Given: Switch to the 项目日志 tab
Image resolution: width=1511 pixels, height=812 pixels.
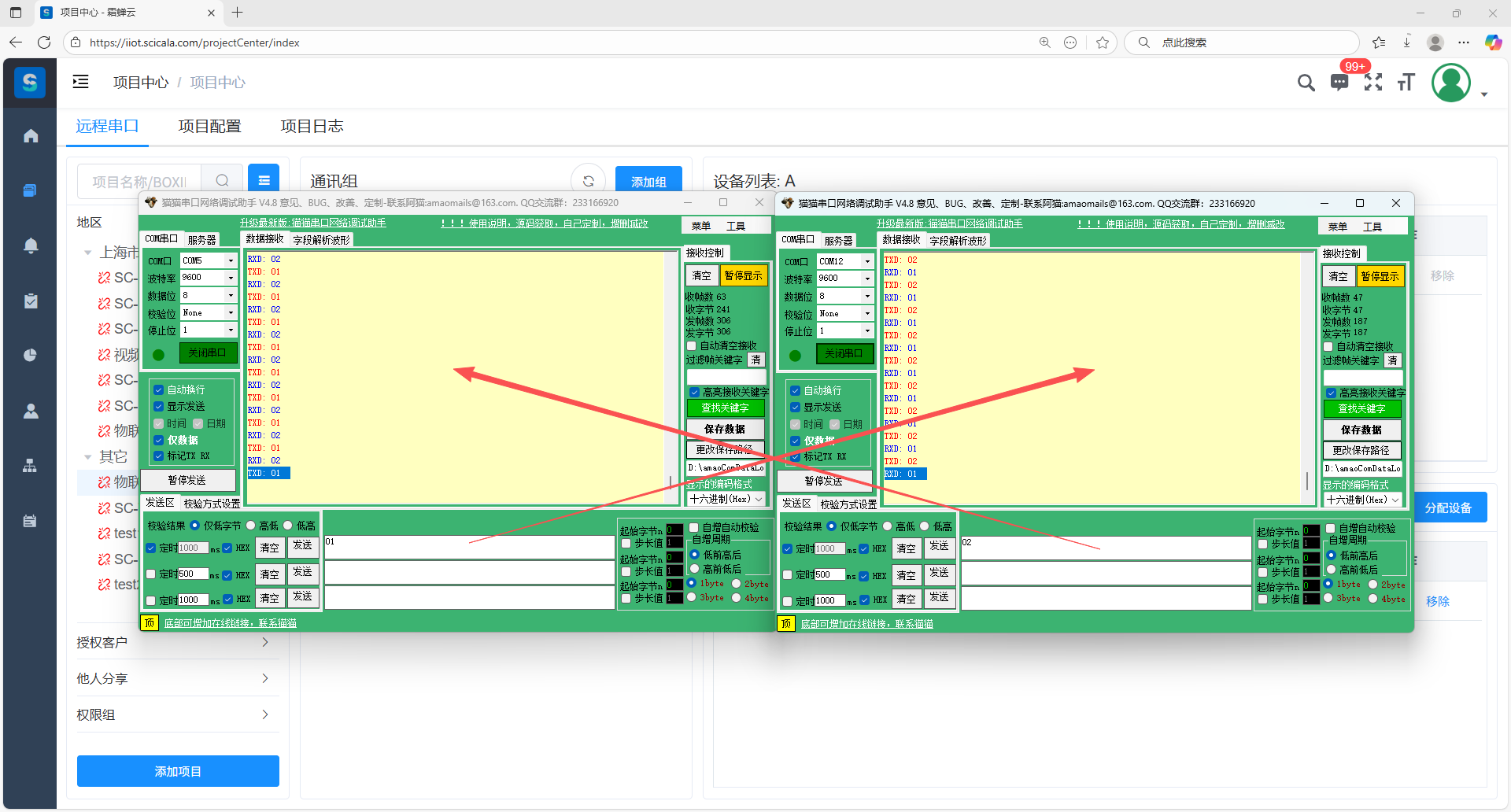Looking at the screenshot, I should point(312,126).
